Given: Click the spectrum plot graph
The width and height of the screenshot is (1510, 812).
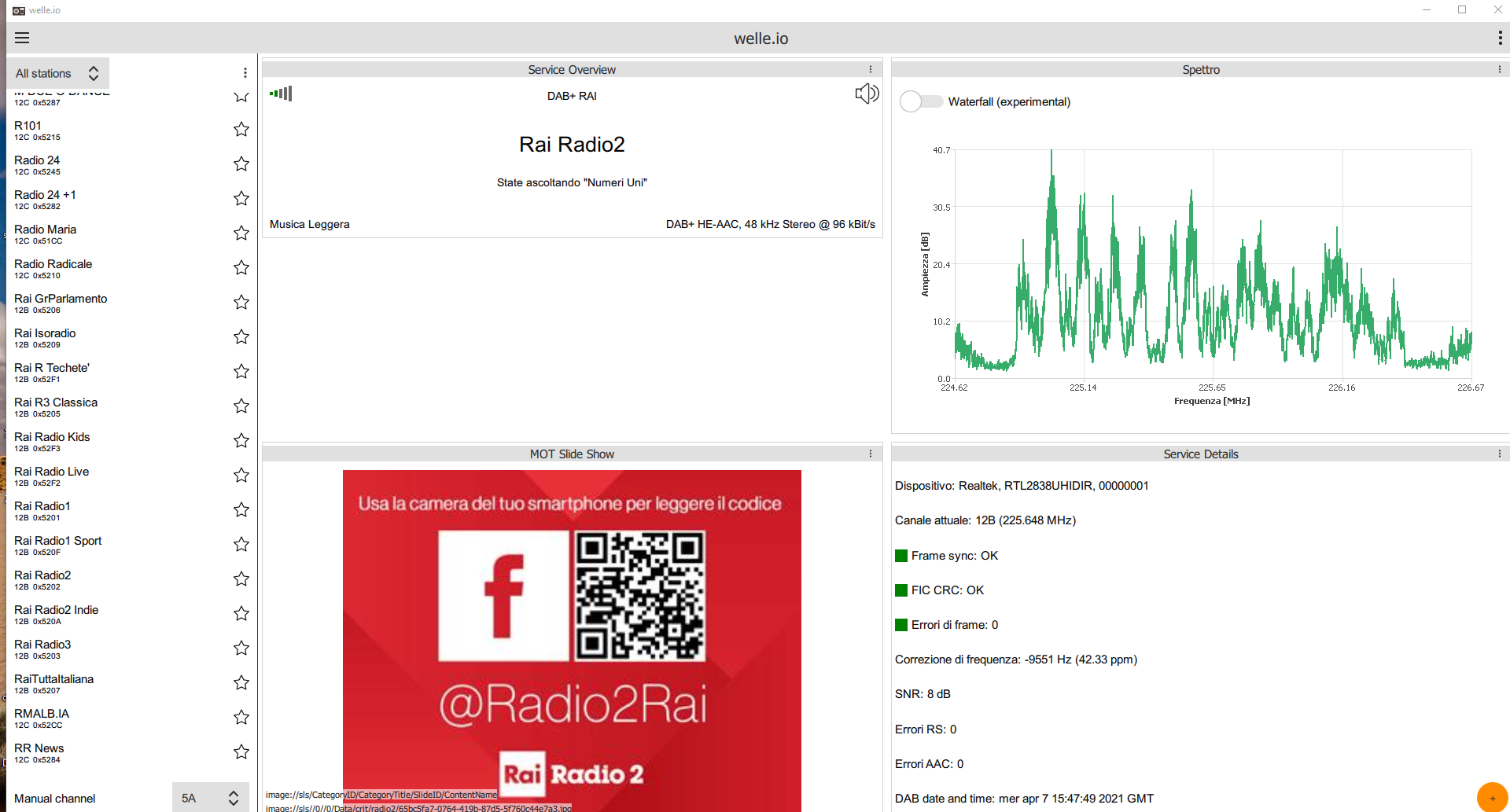Looking at the screenshot, I should 1212,264.
